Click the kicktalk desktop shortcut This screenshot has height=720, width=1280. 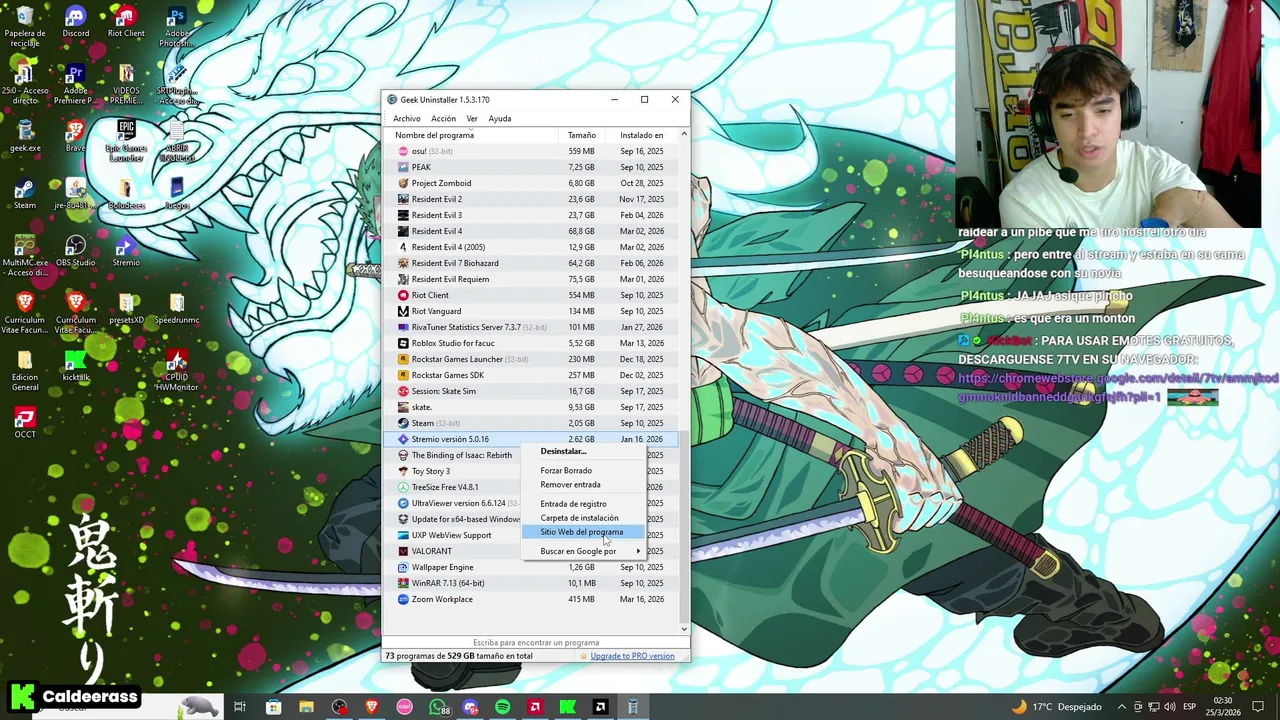click(75, 365)
